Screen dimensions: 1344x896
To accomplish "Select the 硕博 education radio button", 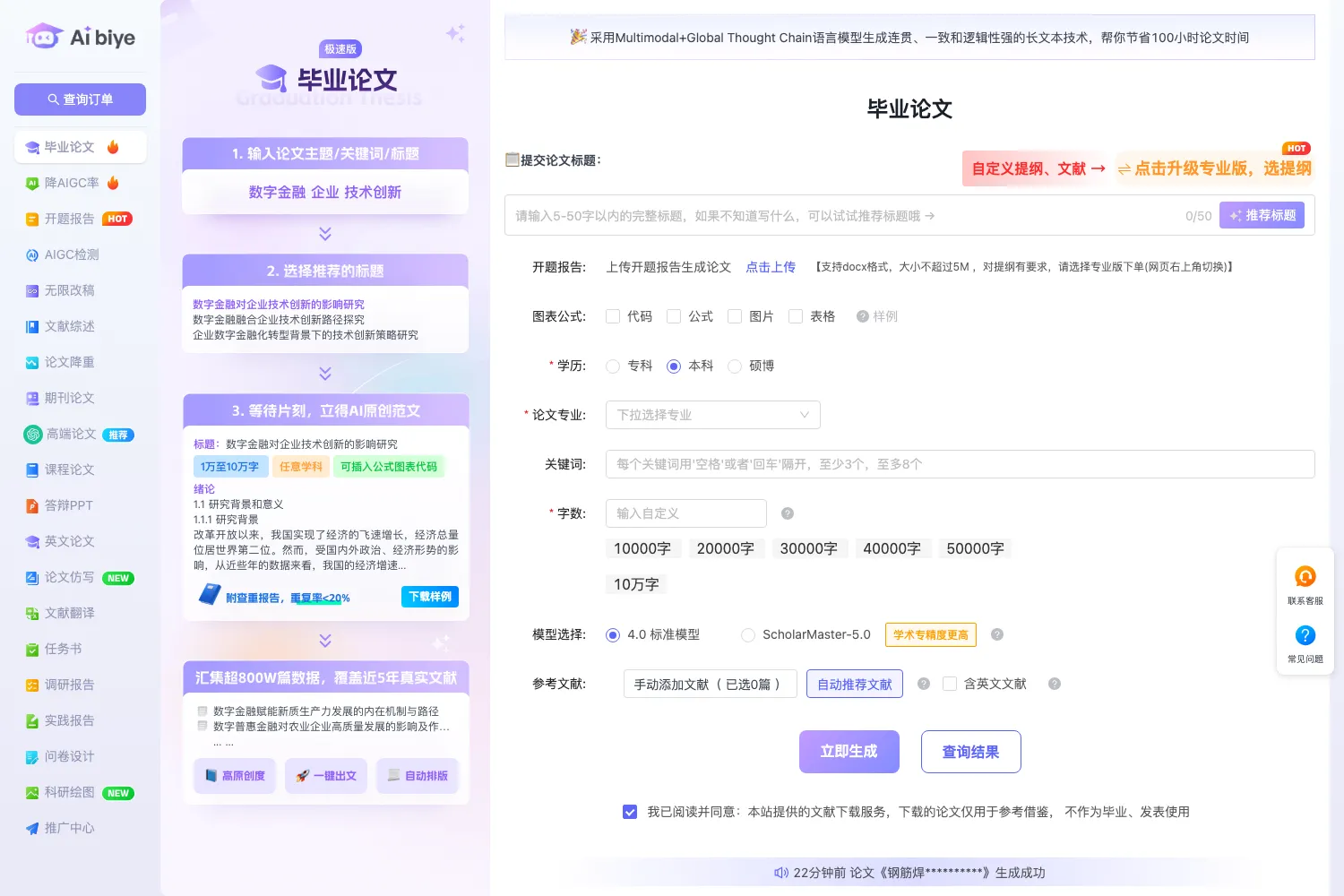I will pos(735,366).
